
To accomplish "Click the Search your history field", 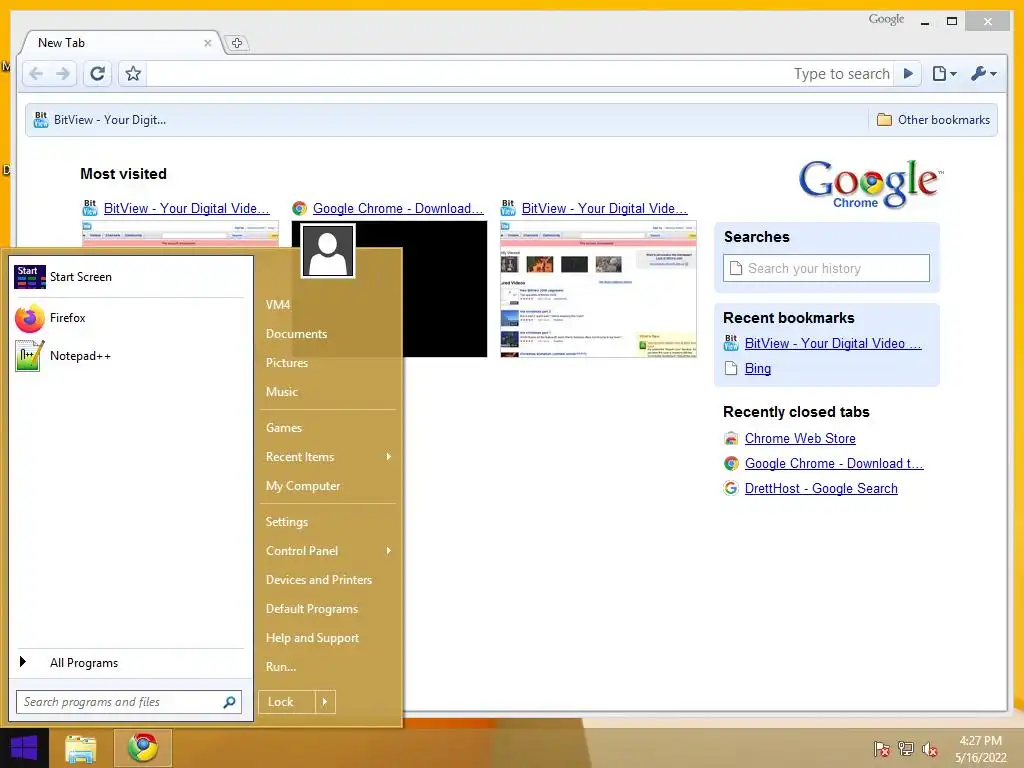I will pyautogui.click(x=826, y=268).
